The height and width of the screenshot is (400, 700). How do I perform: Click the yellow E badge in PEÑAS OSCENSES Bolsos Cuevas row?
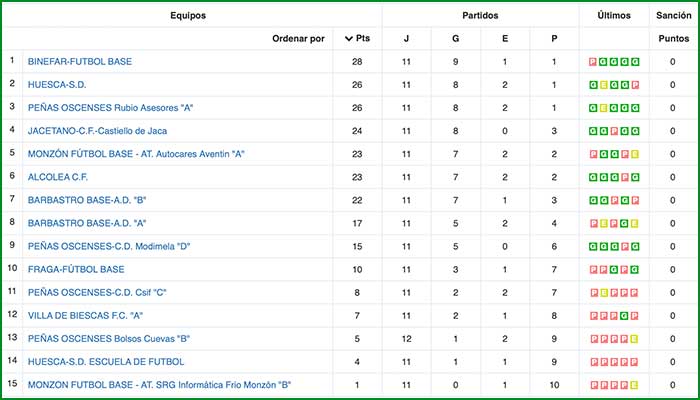point(634,339)
